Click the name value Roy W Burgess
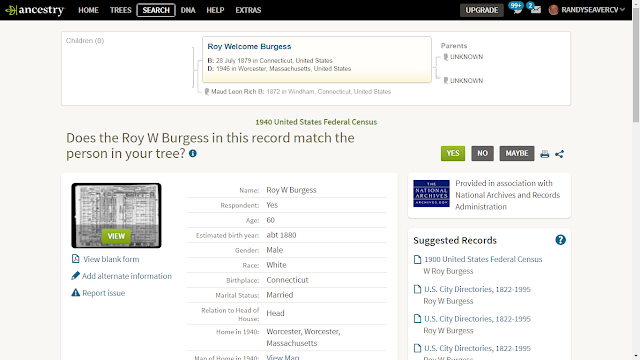The image size is (640, 360). tap(291, 190)
